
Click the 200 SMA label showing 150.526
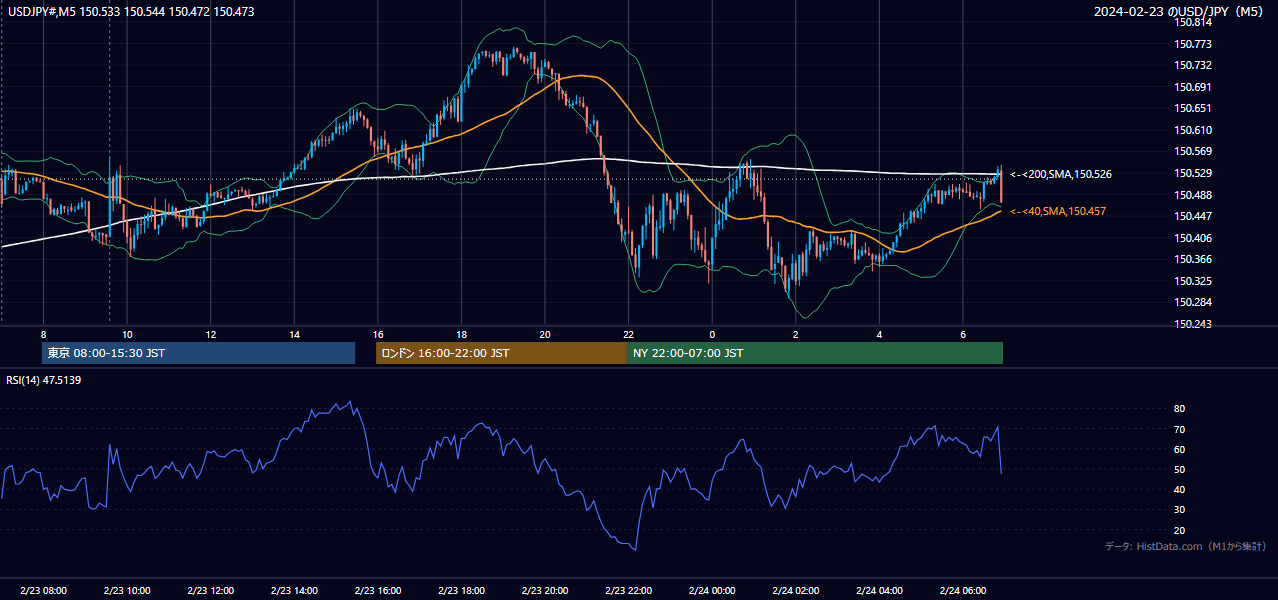click(1061, 174)
